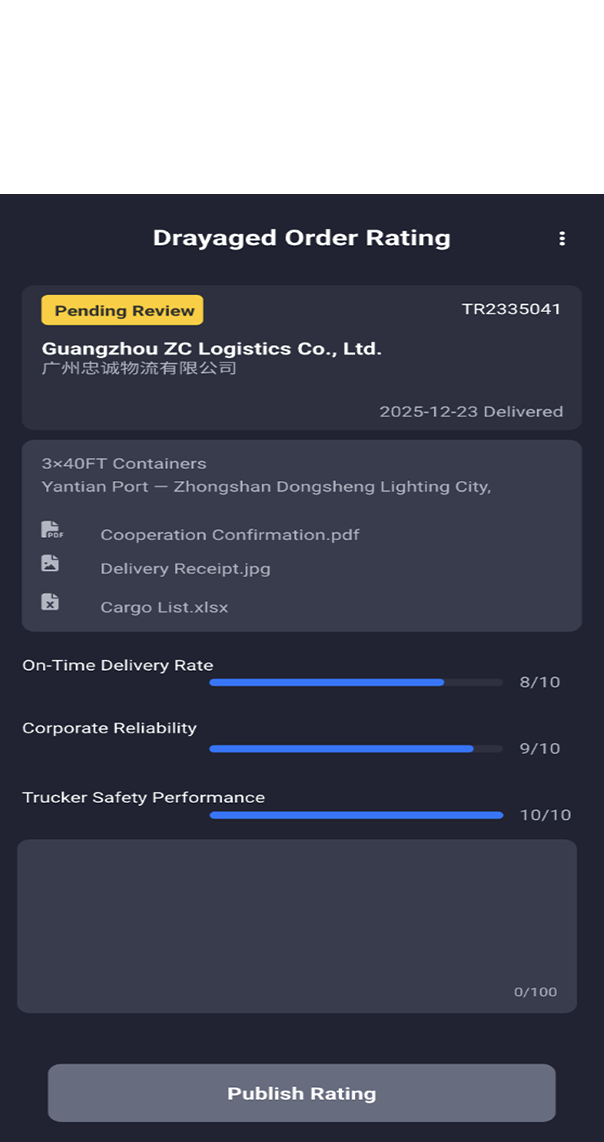This screenshot has height=1142, width=604.
Task: Click the Yantian Port route text
Action: click(x=266, y=487)
